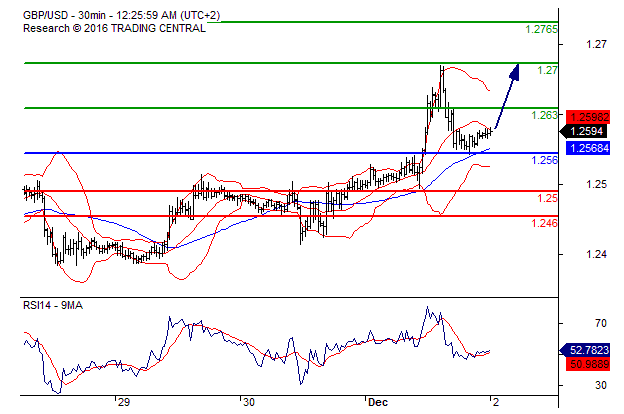Image resolution: width=624 pixels, height=414 pixels.
Task: Click the blue 1.256 pivot level label
Action: coord(544,160)
